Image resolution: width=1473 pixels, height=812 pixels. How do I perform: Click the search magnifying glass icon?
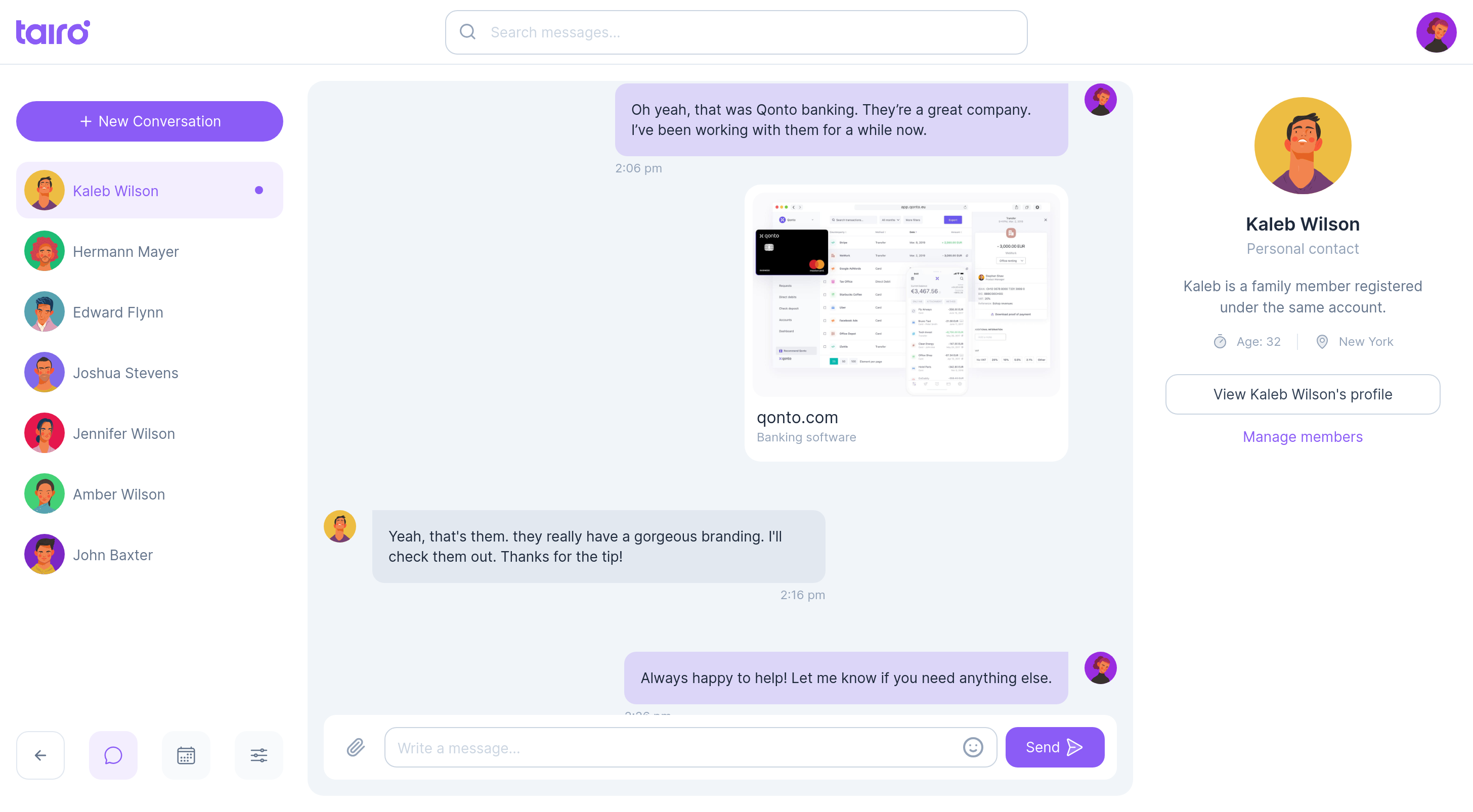[468, 32]
